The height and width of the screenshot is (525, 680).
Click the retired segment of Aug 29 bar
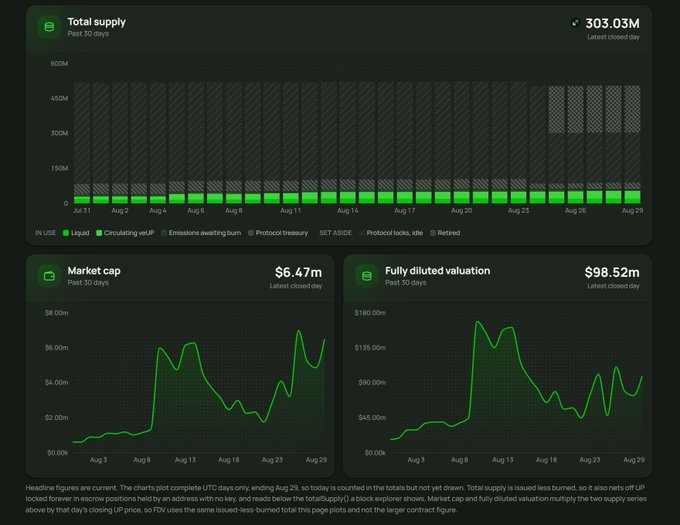tap(632, 109)
